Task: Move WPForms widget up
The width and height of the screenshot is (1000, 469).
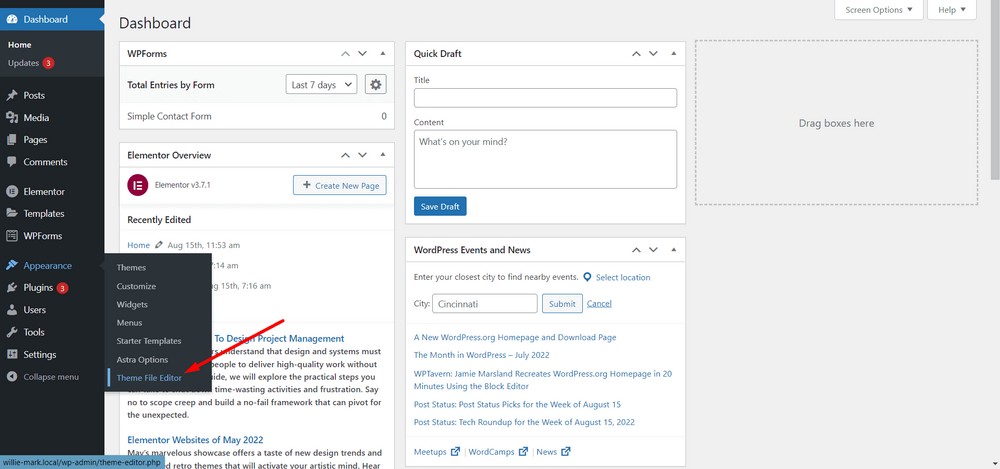Action: pos(345,54)
